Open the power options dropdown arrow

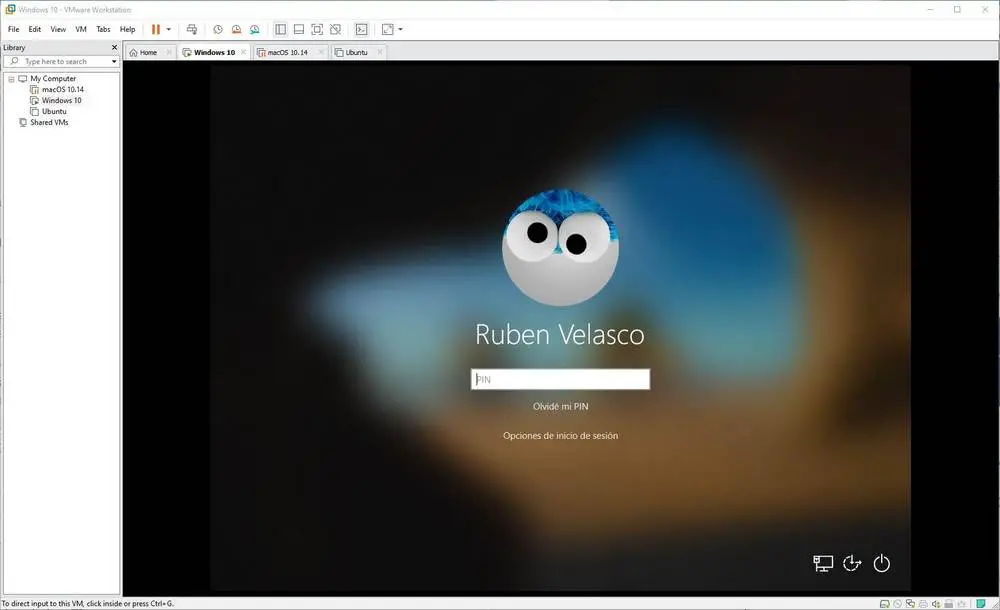click(169, 29)
